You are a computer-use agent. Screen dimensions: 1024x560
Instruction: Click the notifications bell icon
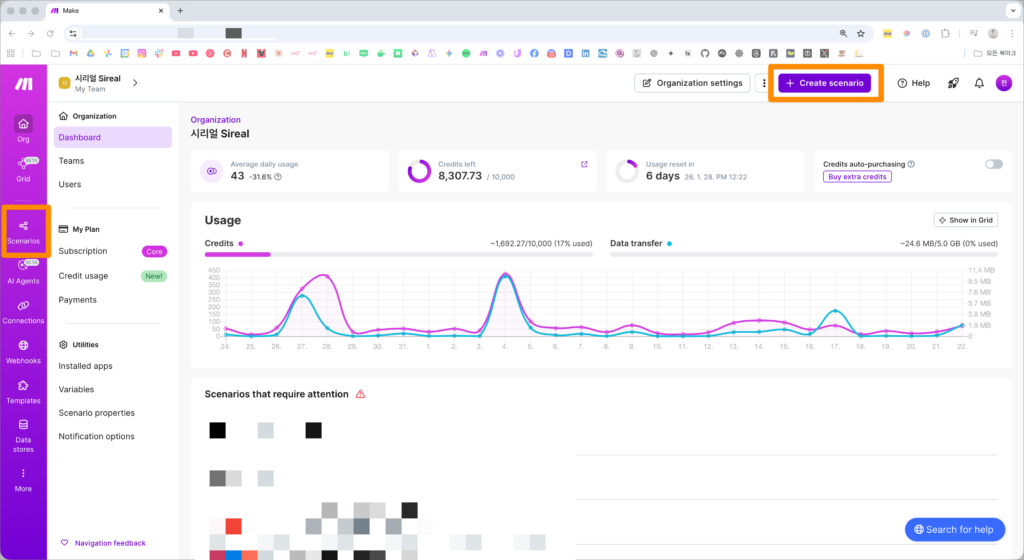point(979,83)
